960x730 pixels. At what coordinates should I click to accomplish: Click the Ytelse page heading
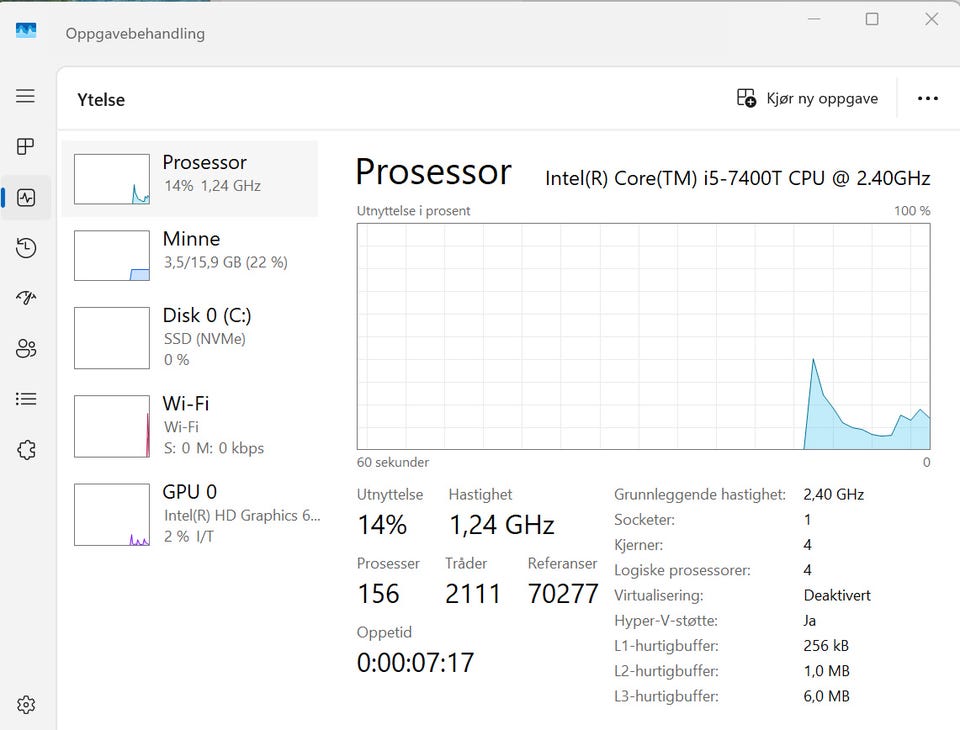click(101, 100)
